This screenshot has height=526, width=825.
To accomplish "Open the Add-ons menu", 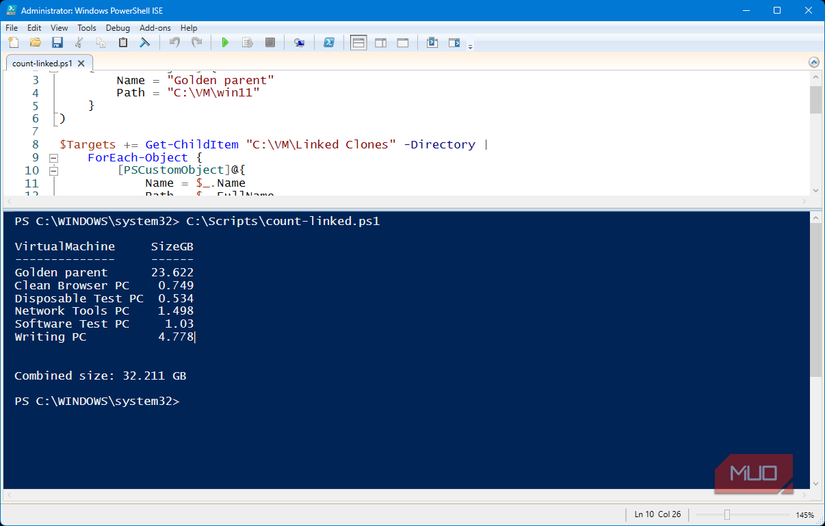I will (155, 28).
